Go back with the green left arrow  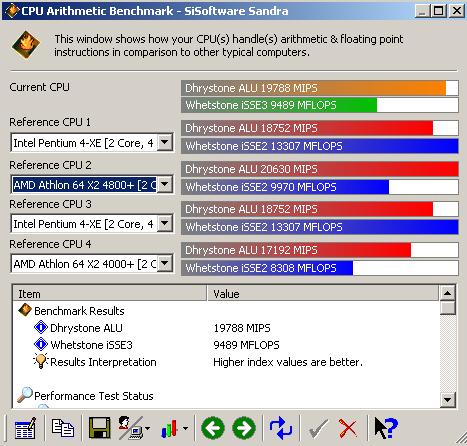[x=213, y=428]
